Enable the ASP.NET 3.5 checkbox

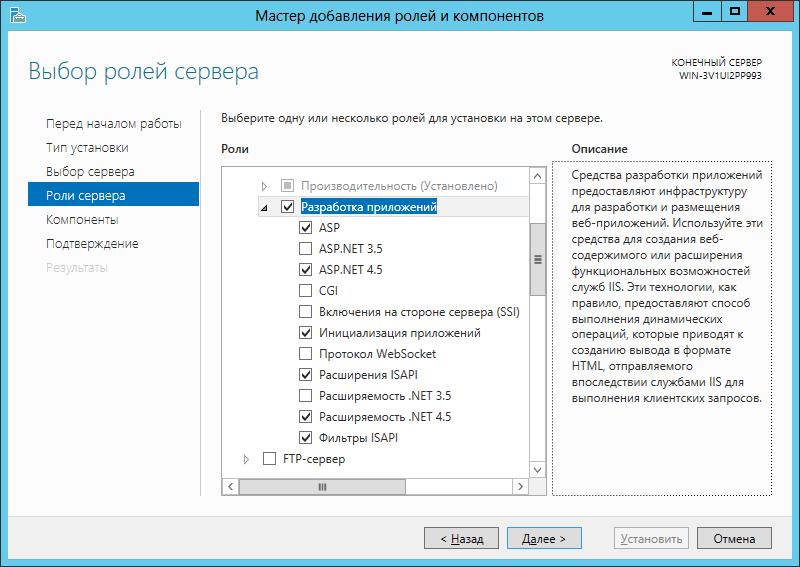pyautogui.click(x=305, y=249)
